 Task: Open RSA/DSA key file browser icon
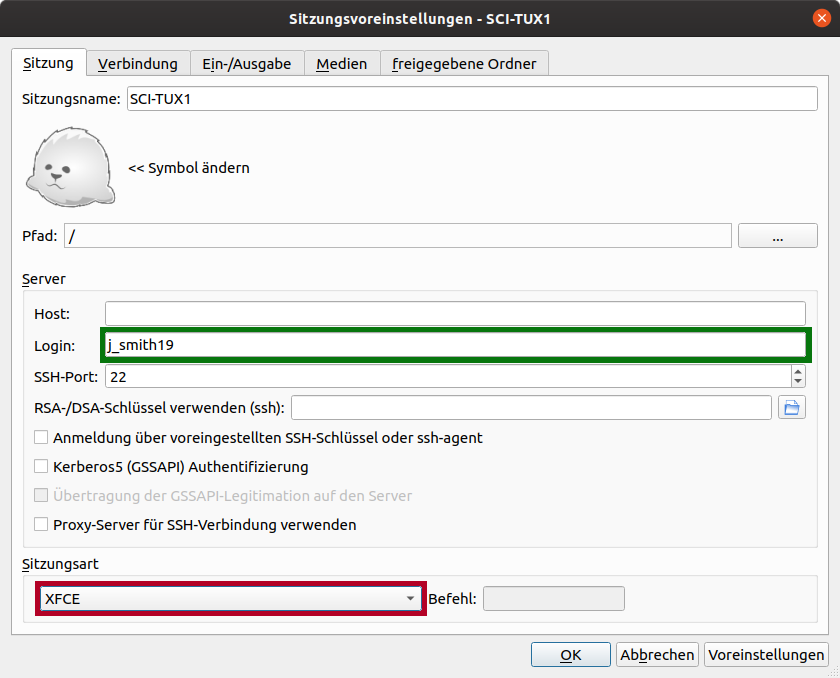792,407
